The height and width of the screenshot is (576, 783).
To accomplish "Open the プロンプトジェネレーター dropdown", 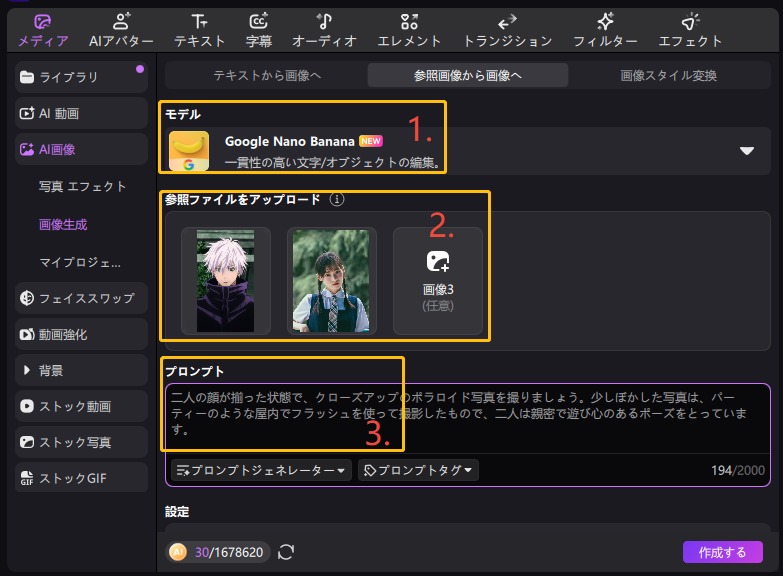I will (x=261, y=470).
